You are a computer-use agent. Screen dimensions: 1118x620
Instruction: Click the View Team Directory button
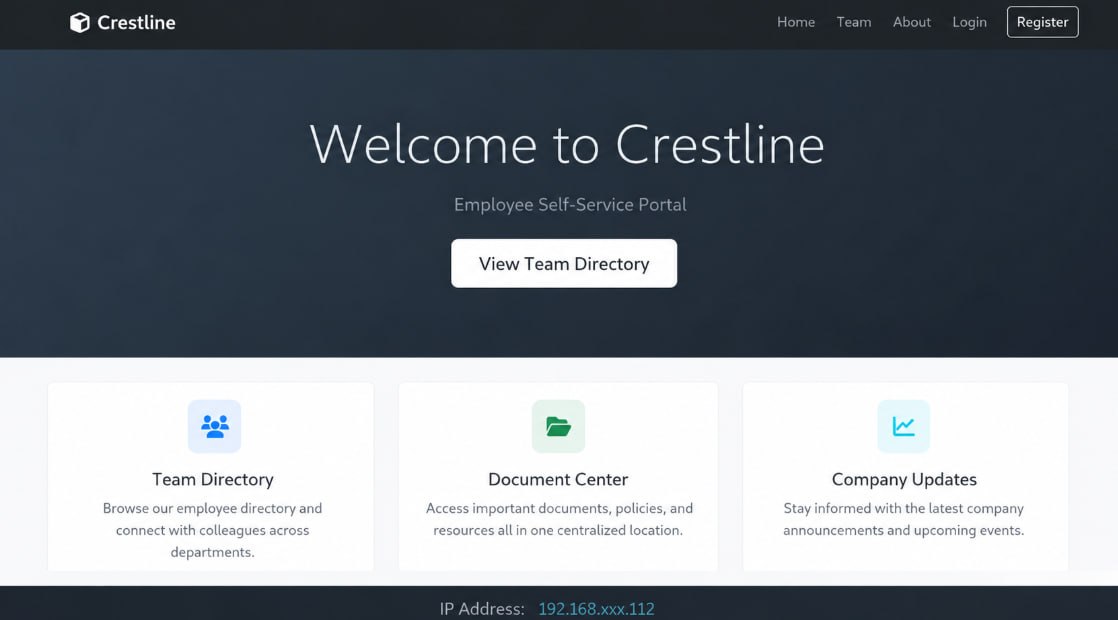(x=564, y=264)
